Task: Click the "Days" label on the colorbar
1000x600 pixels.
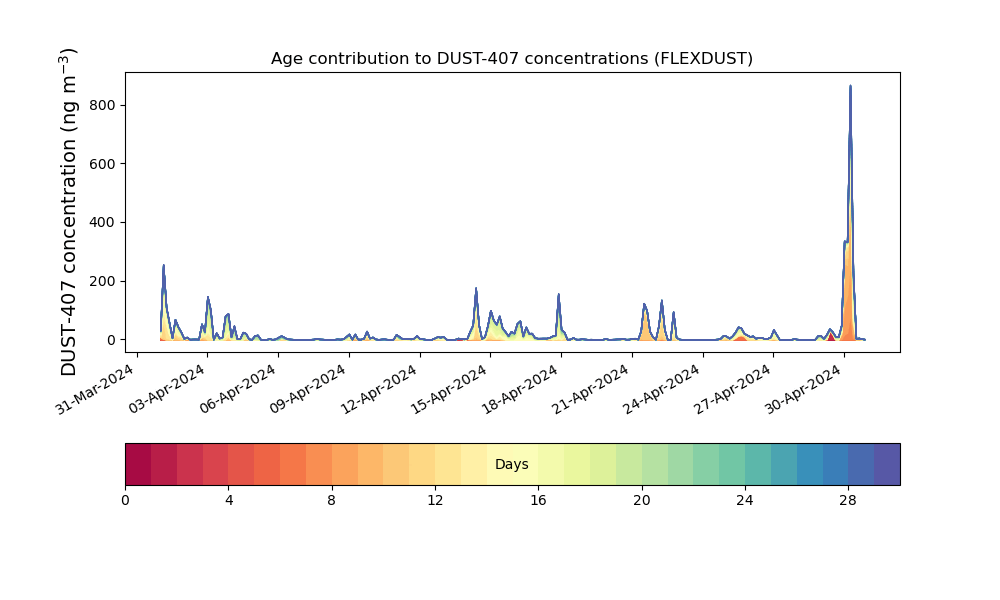Action: (x=511, y=464)
